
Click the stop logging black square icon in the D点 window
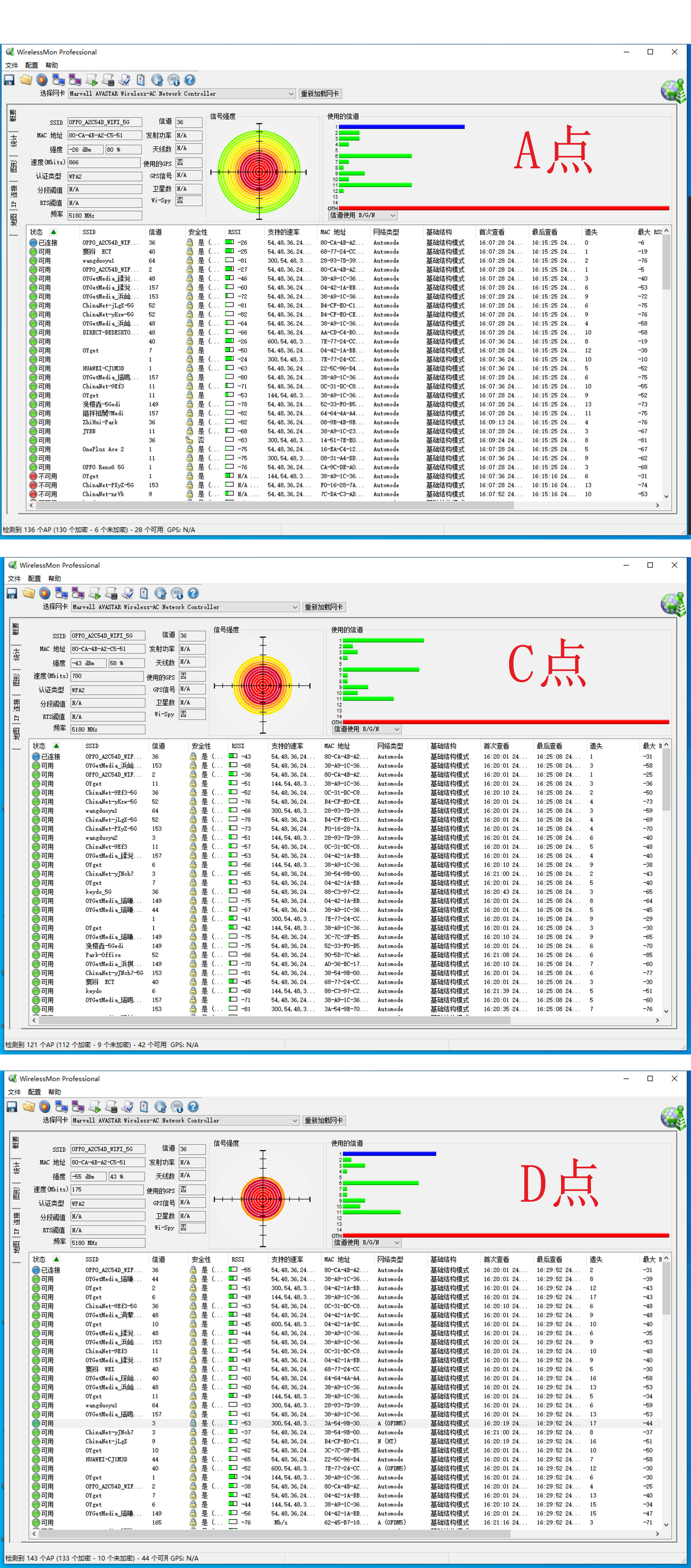(111, 1107)
